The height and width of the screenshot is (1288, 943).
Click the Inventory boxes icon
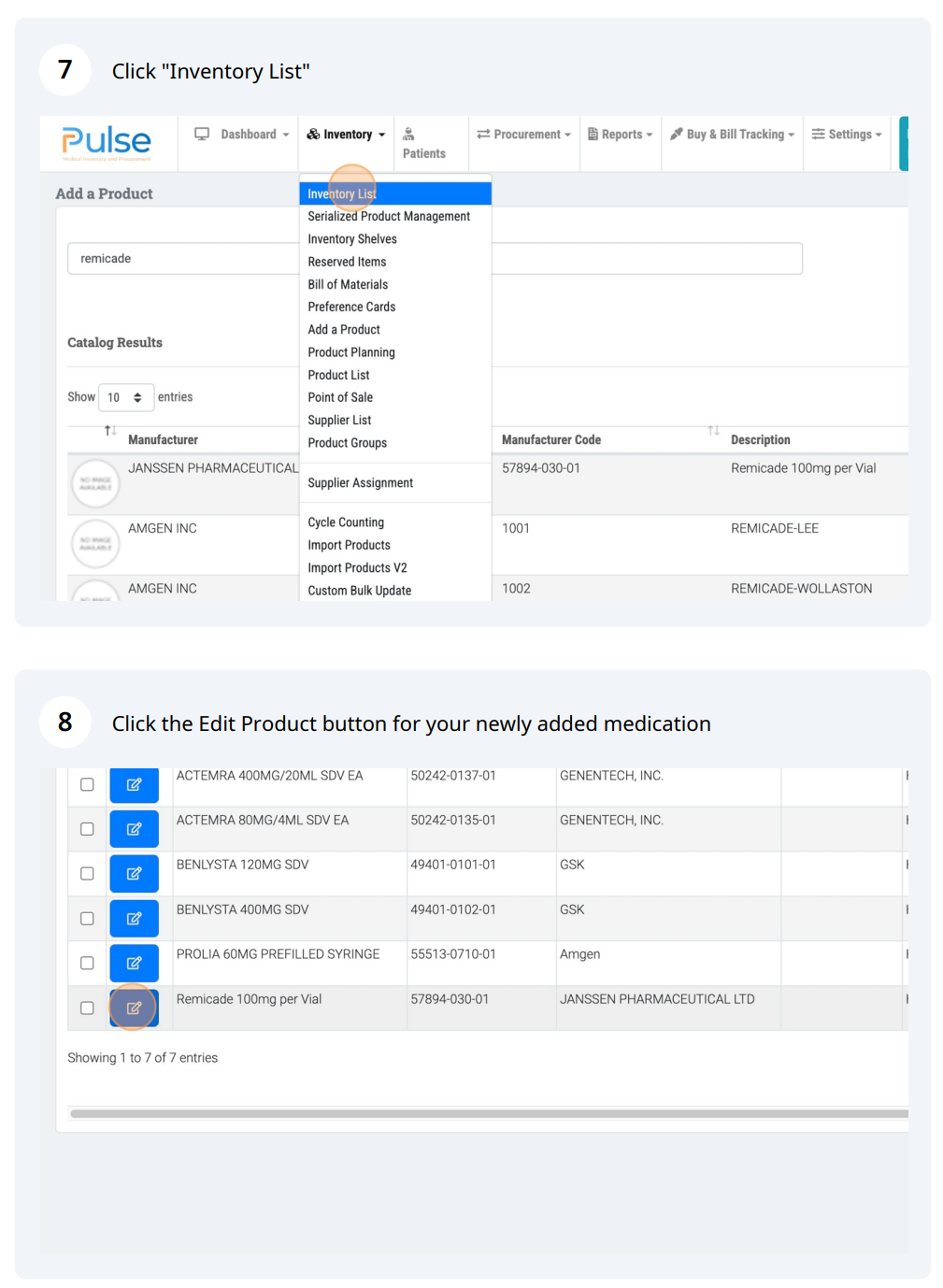pos(313,135)
